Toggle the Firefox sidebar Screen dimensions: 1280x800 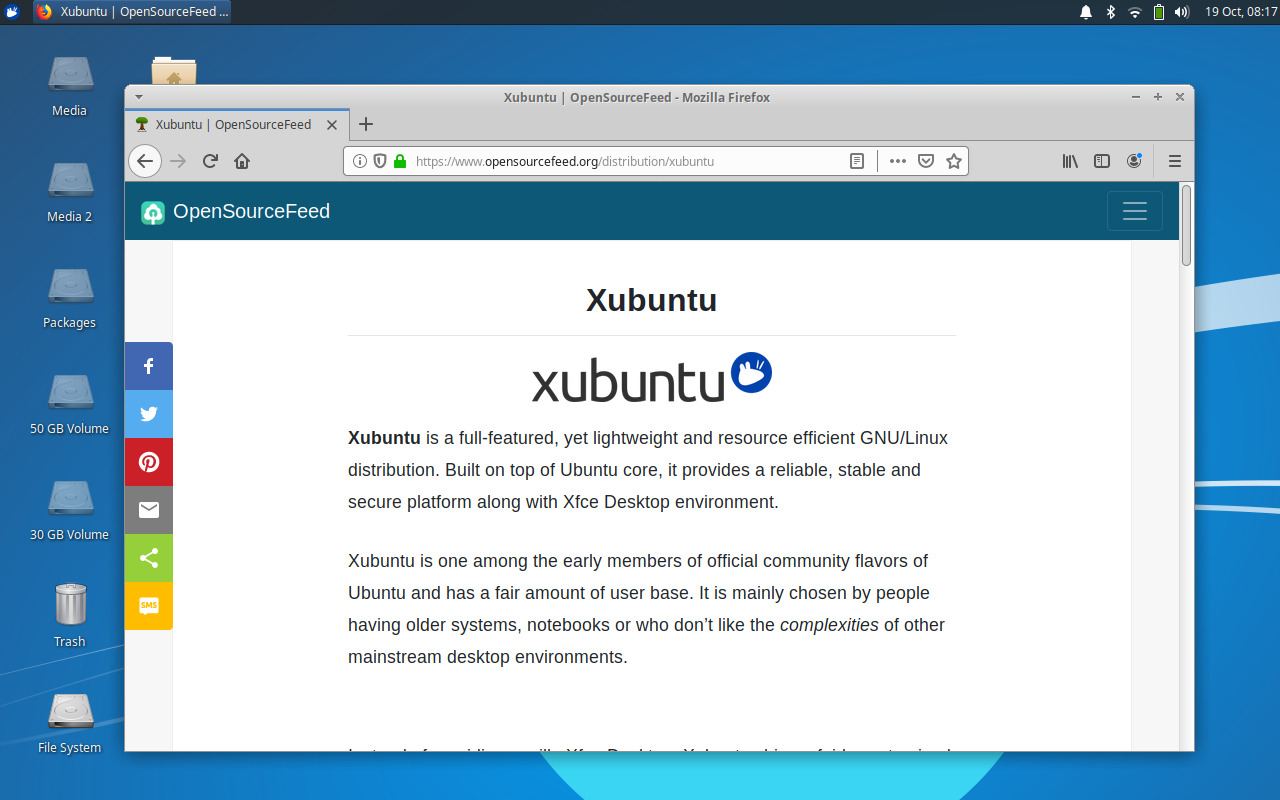coord(1101,160)
